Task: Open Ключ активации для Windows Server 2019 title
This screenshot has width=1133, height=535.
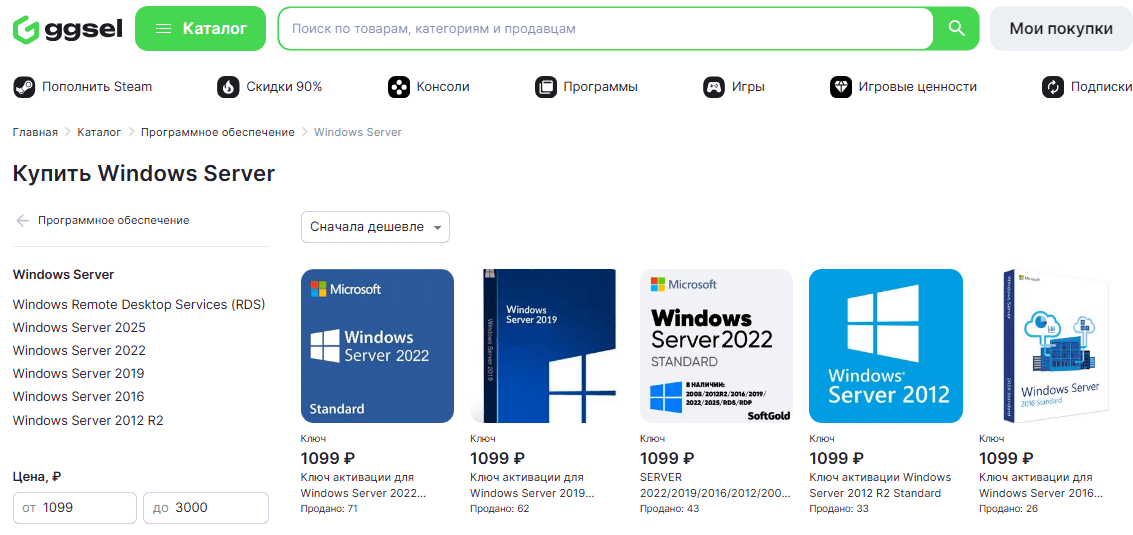Action: (532, 485)
